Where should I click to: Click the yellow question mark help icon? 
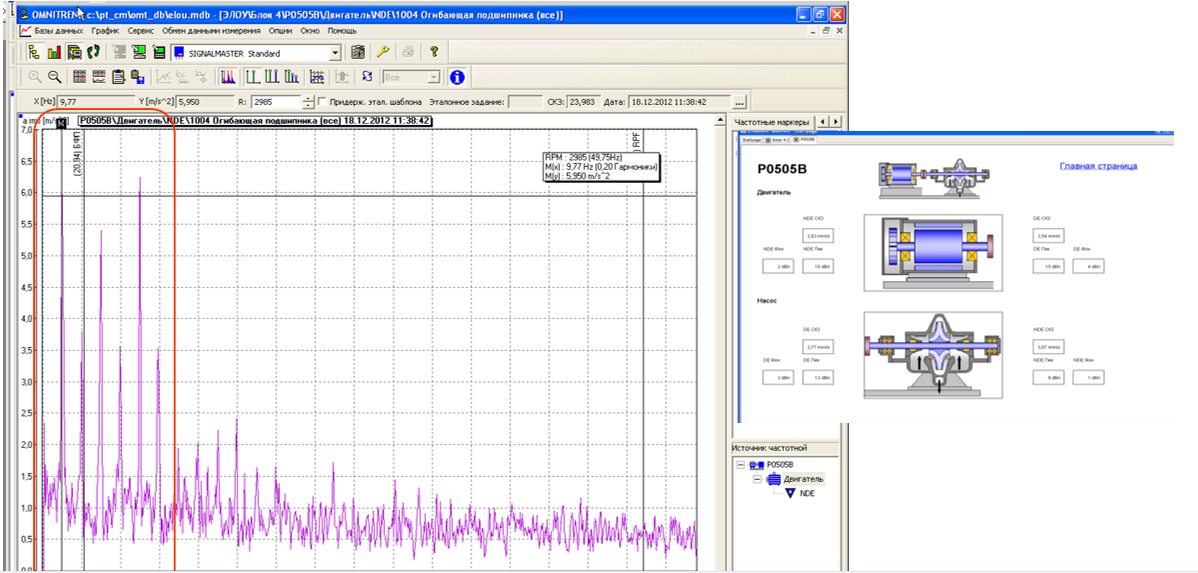pyautogui.click(x=433, y=52)
